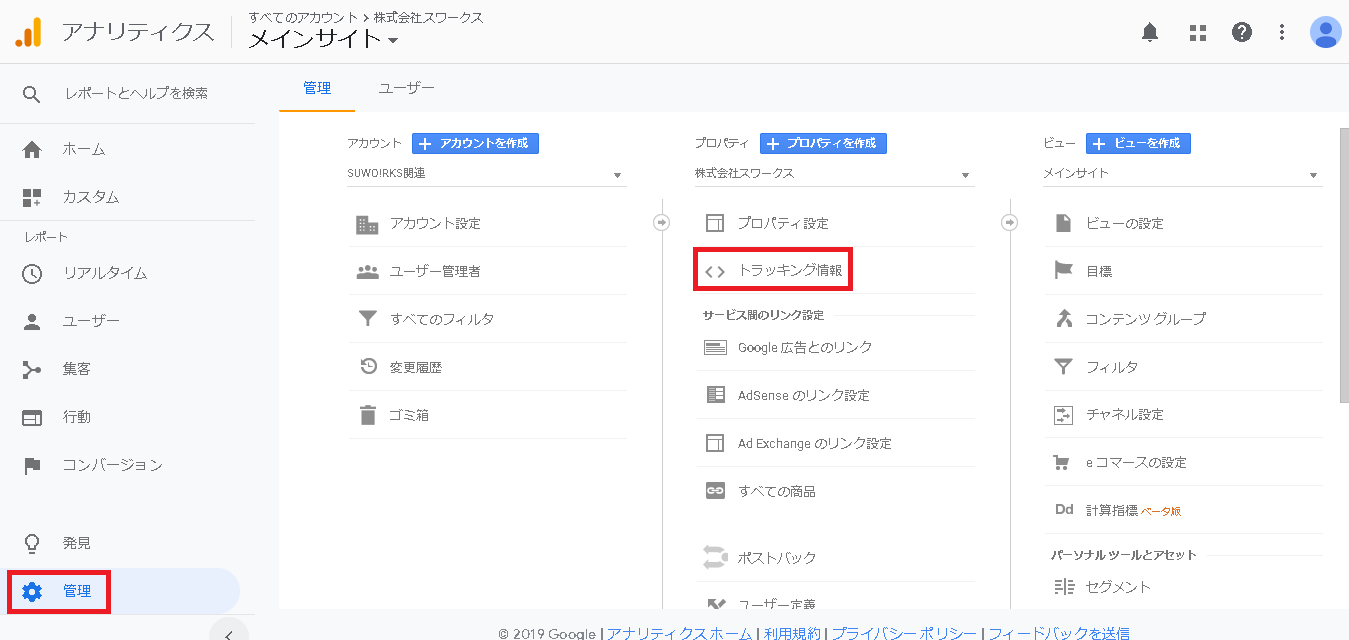
Task: Click the help question mark icon
Action: (x=1241, y=32)
